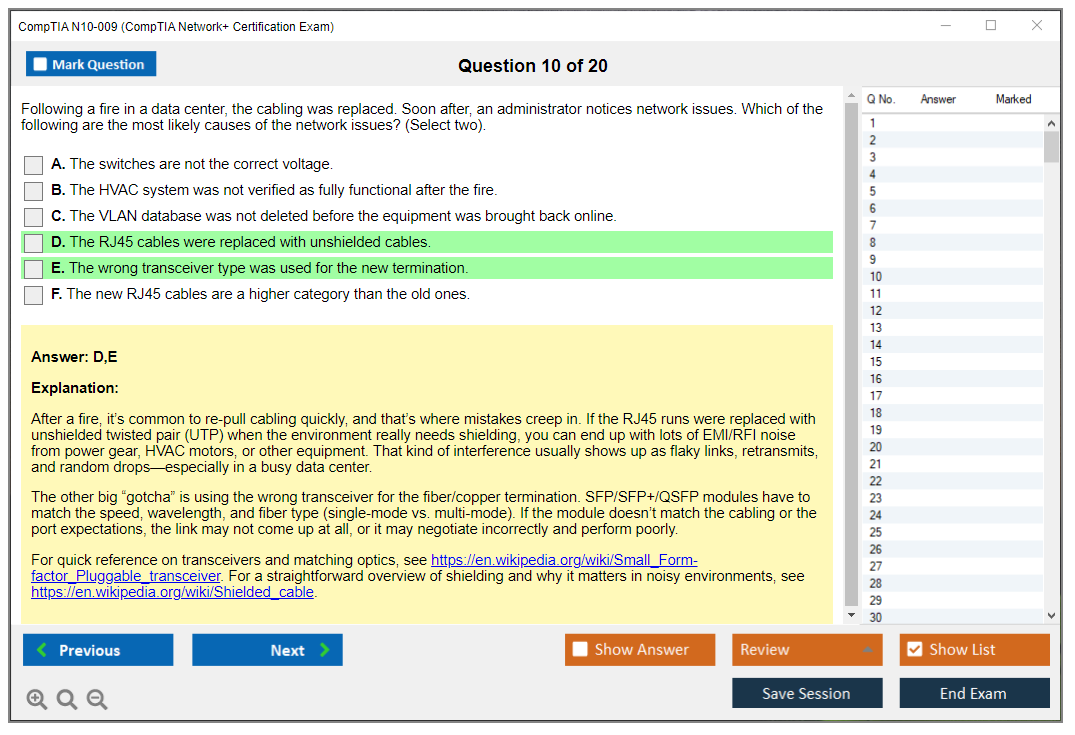
Task: Select answer option E wrong transceiver type
Action: tap(34, 269)
